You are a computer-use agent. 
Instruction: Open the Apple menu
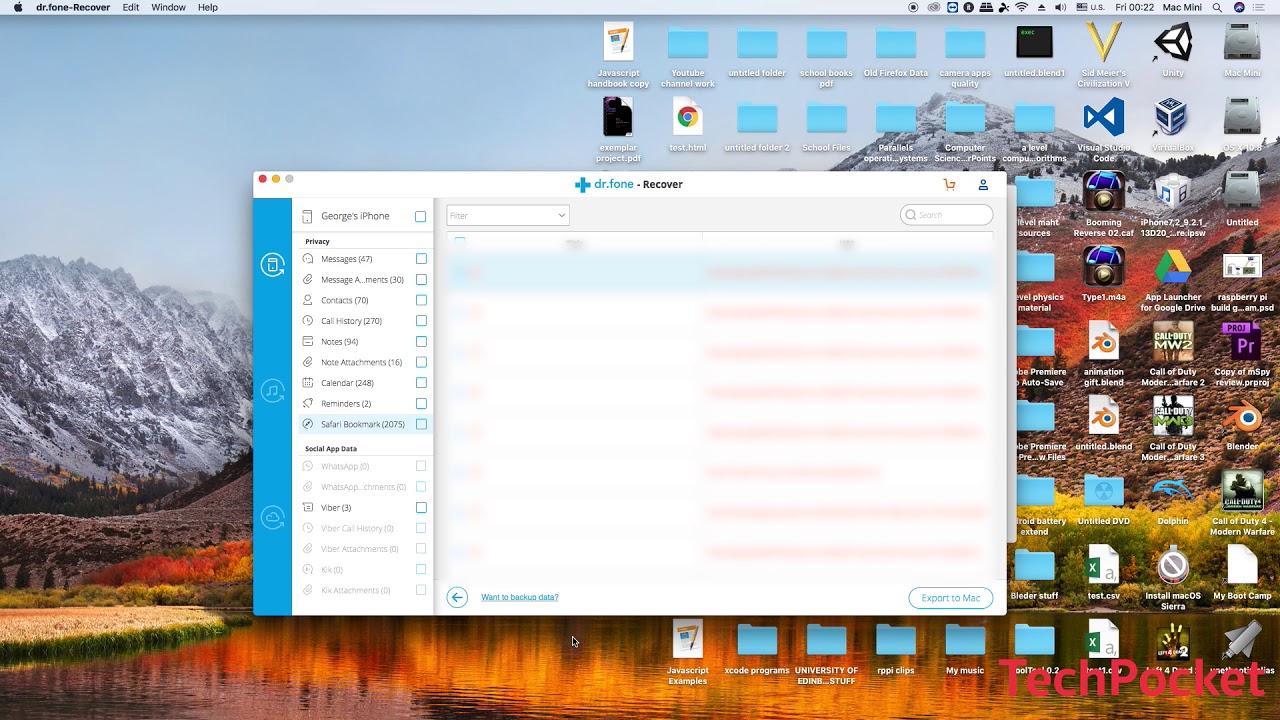pos(18,7)
